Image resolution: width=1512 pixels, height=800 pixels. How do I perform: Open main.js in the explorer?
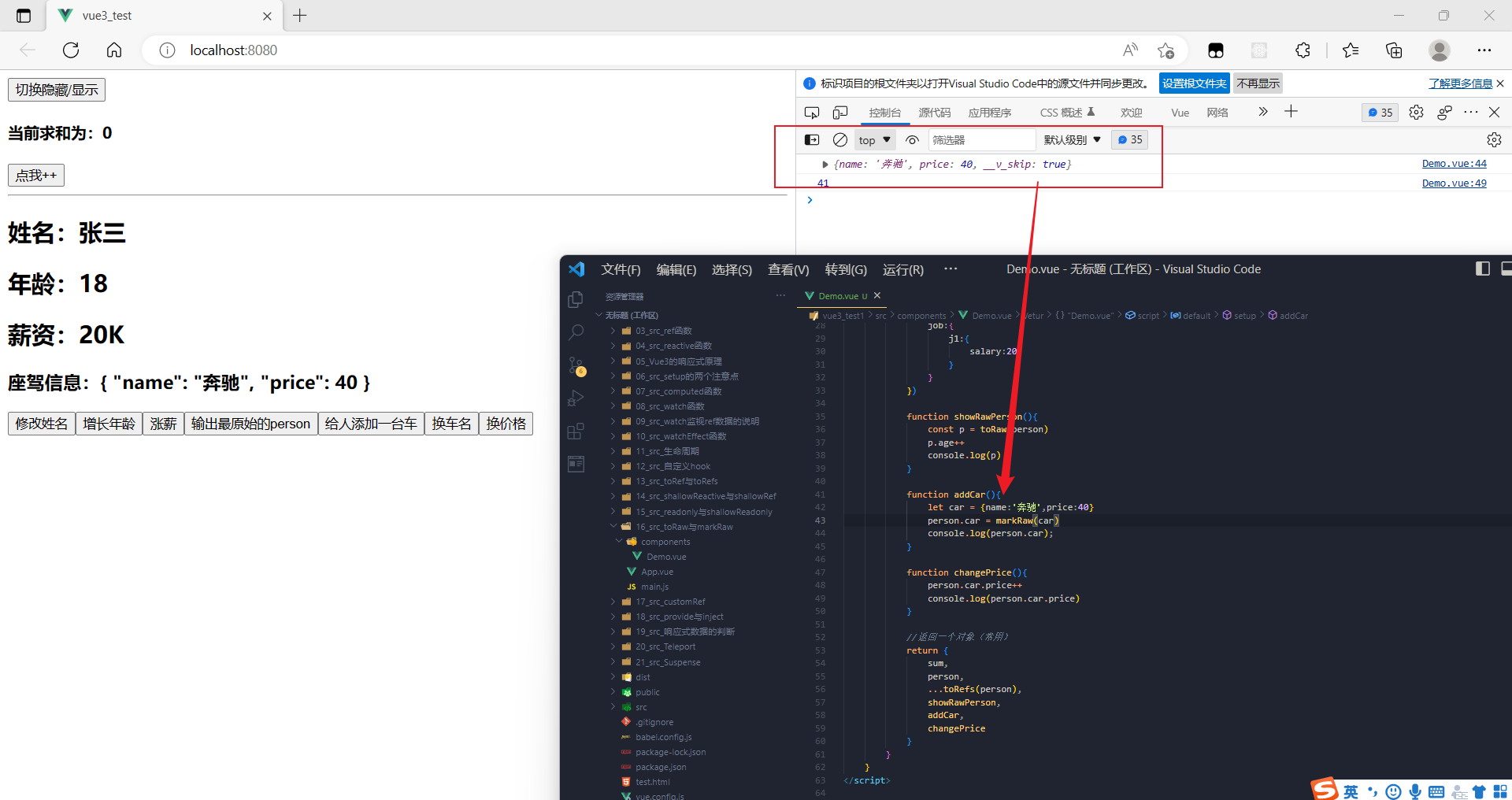click(654, 587)
